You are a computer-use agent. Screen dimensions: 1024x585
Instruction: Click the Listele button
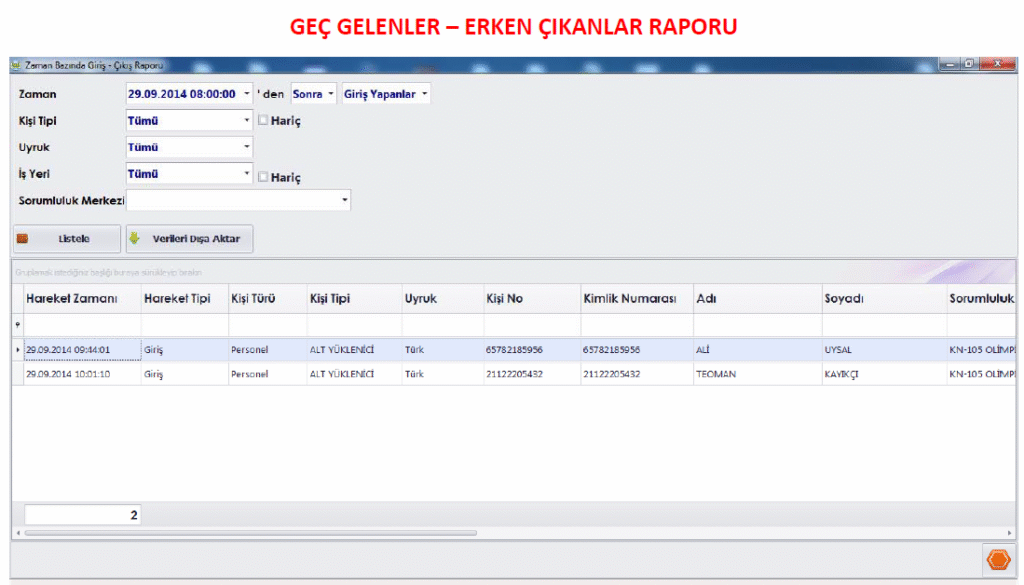click(x=65, y=239)
